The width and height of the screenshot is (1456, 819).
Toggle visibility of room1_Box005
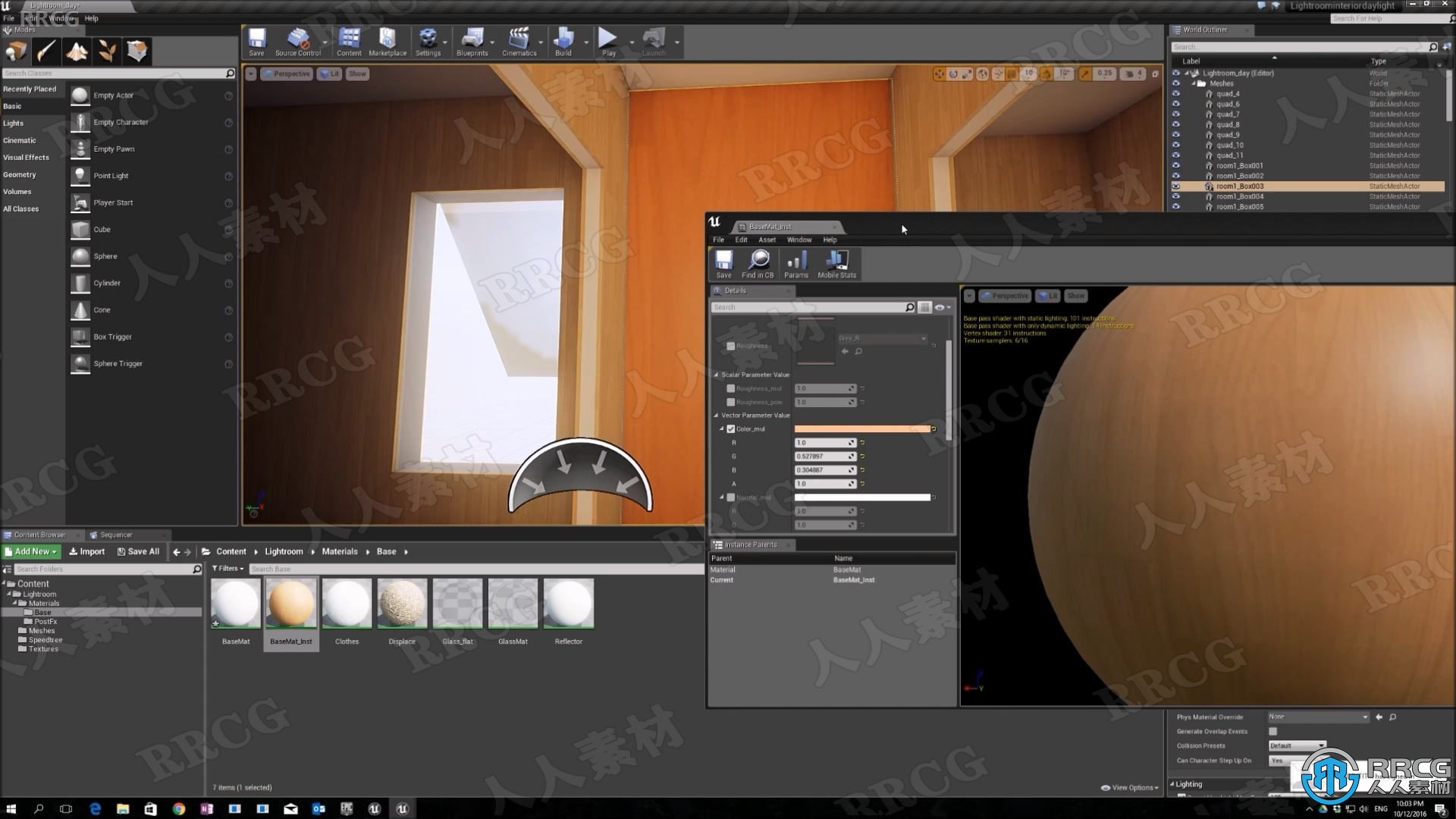1176,206
